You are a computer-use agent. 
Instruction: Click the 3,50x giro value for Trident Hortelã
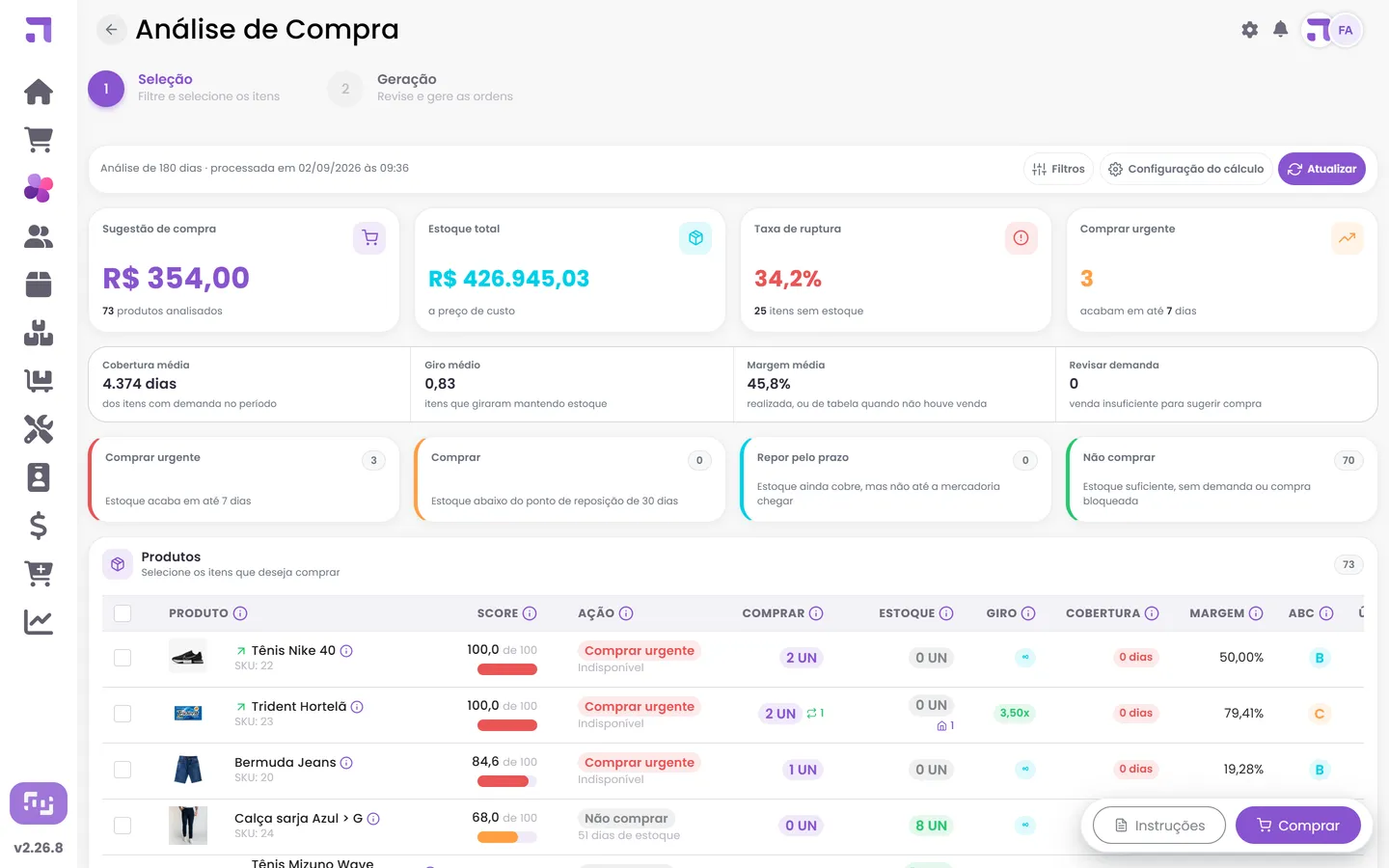1015,714
